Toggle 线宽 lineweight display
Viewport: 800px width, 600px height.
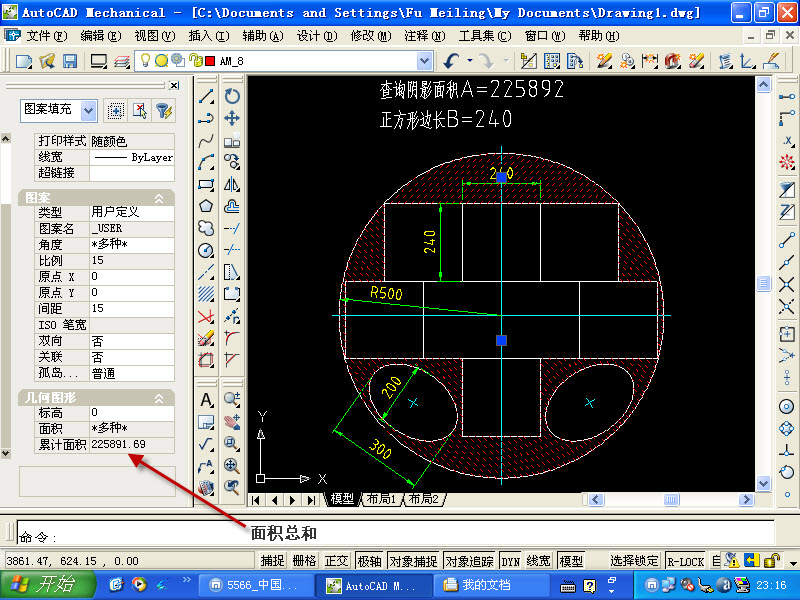point(538,561)
